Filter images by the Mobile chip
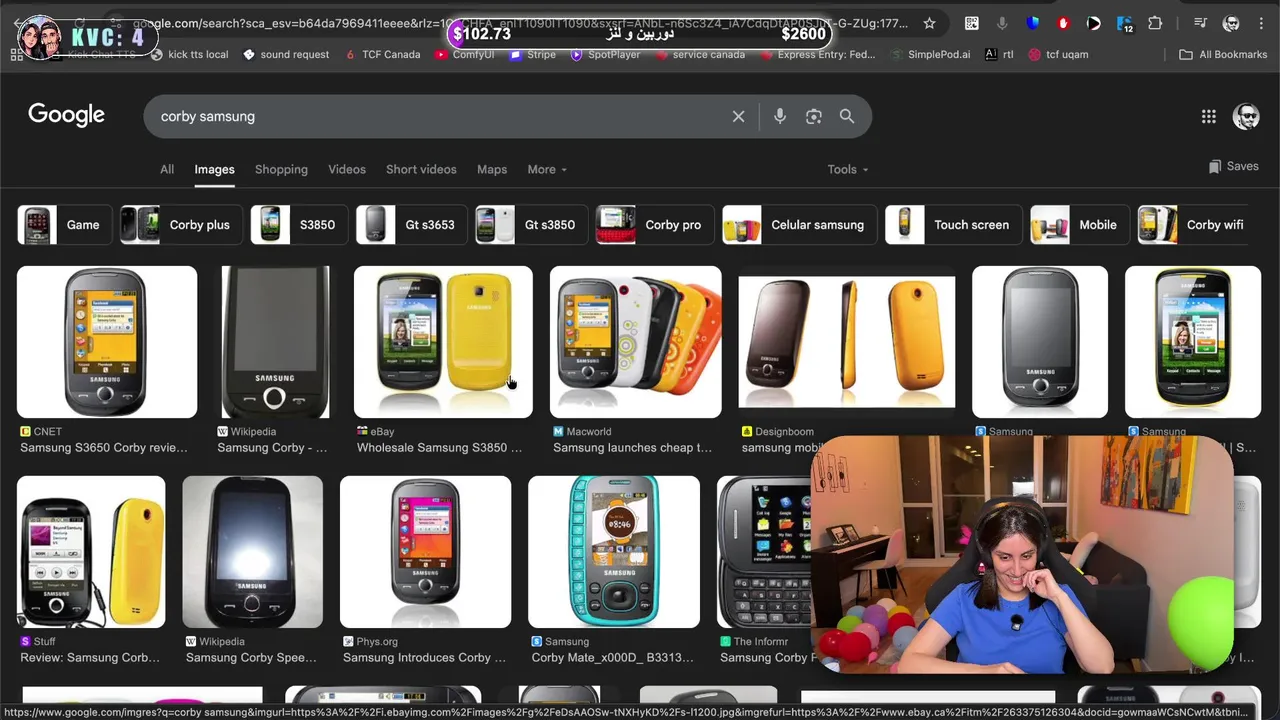 [x=1079, y=225]
